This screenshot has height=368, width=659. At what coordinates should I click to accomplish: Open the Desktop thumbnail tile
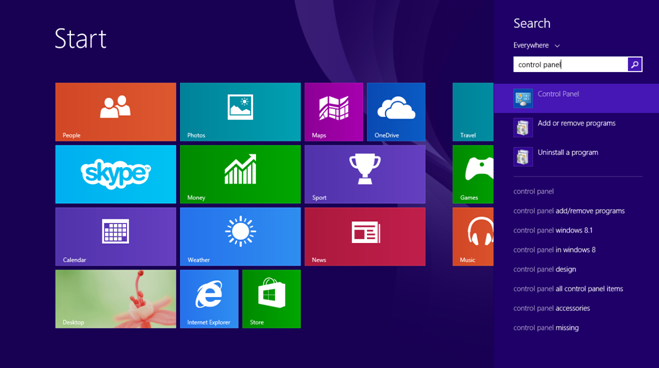[x=116, y=299]
